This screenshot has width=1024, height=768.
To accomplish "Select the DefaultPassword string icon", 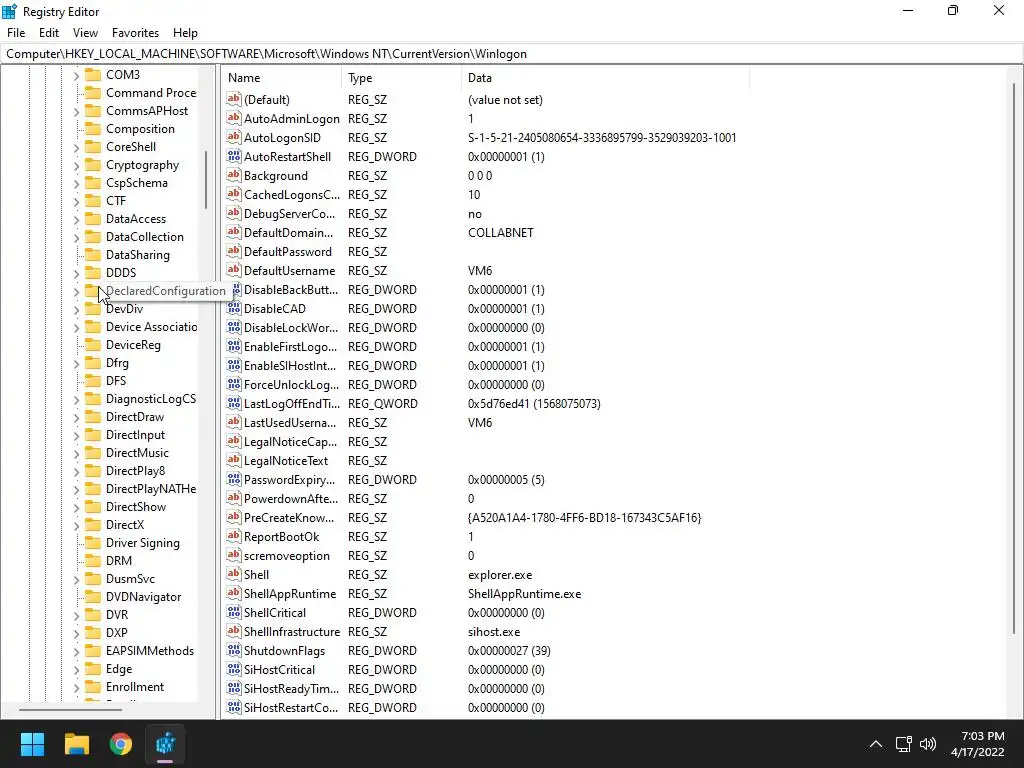I will pos(234,251).
